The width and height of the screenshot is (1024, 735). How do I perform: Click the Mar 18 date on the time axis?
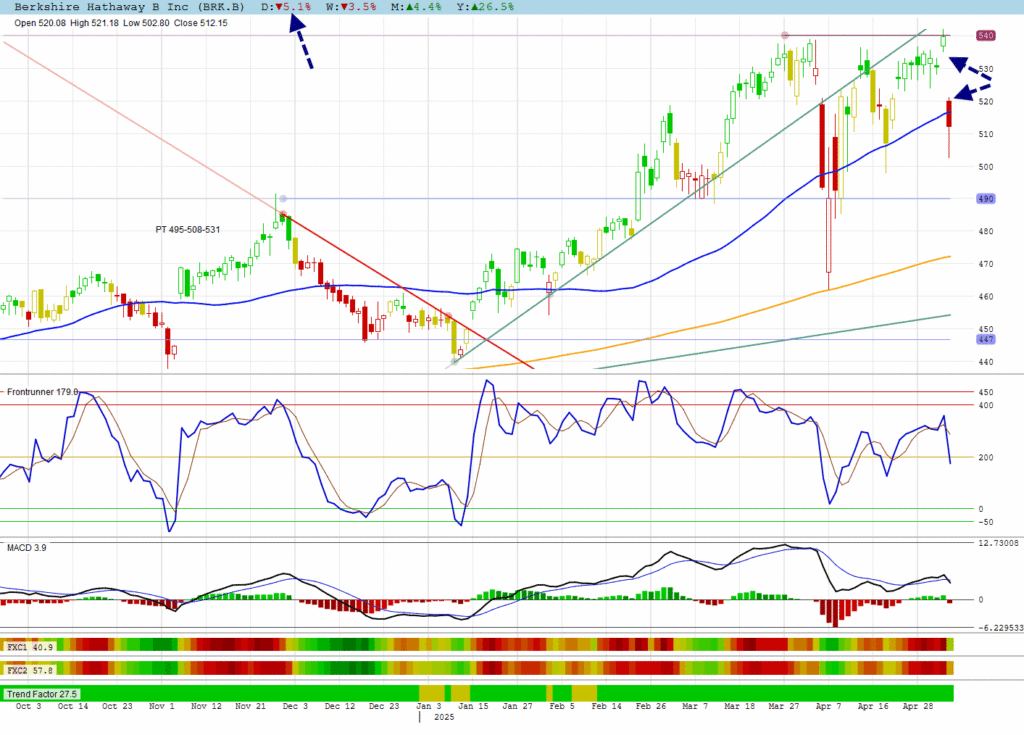point(739,706)
